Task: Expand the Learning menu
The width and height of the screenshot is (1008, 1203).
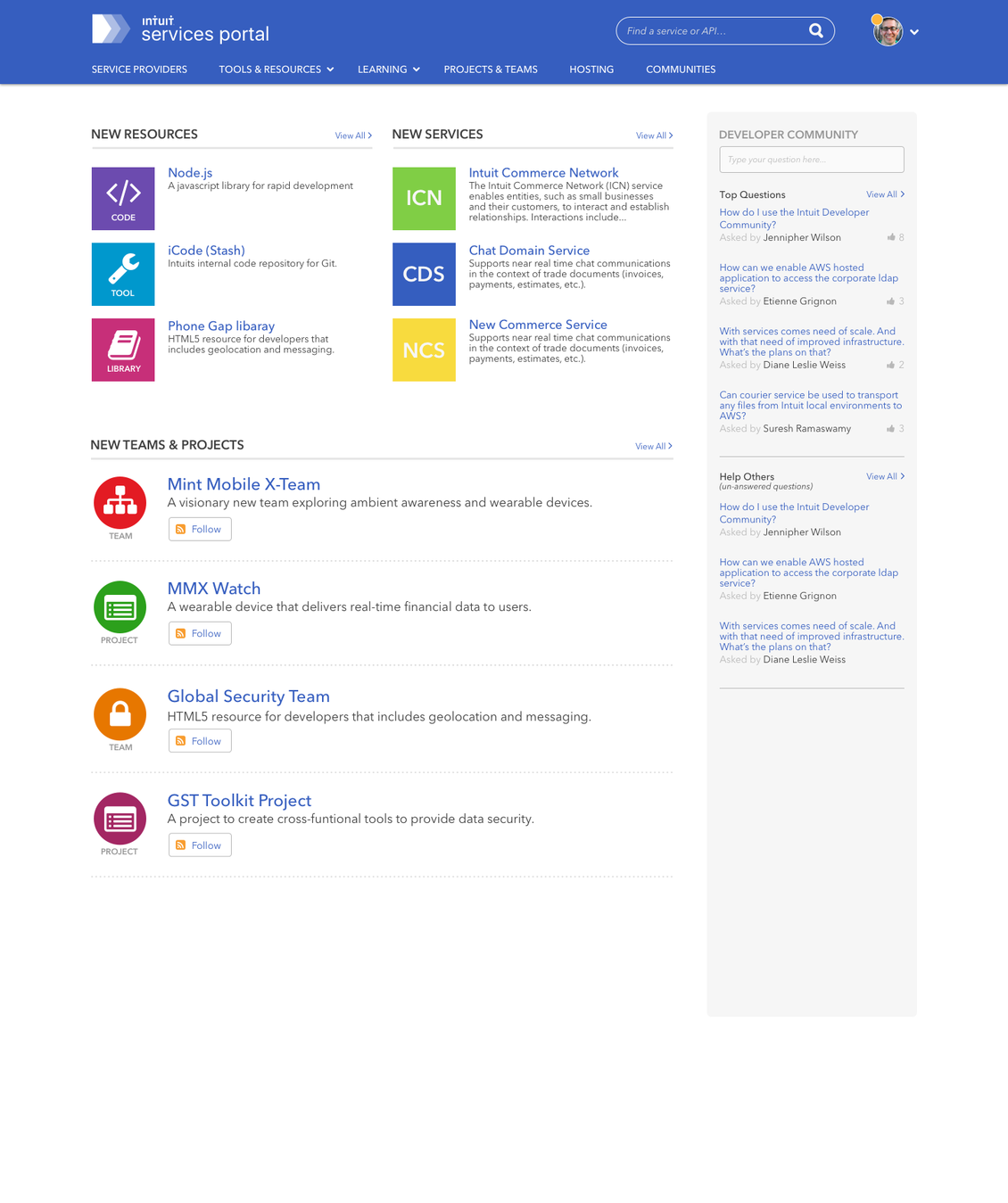Action: pos(388,70)
